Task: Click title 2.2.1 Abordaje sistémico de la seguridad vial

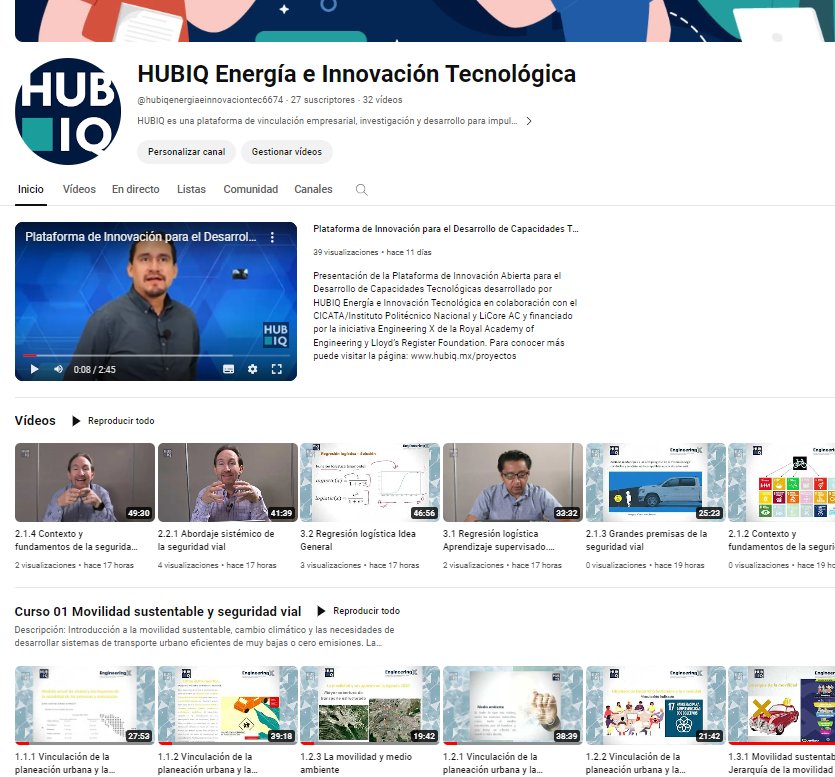Action: coord(216,540)
